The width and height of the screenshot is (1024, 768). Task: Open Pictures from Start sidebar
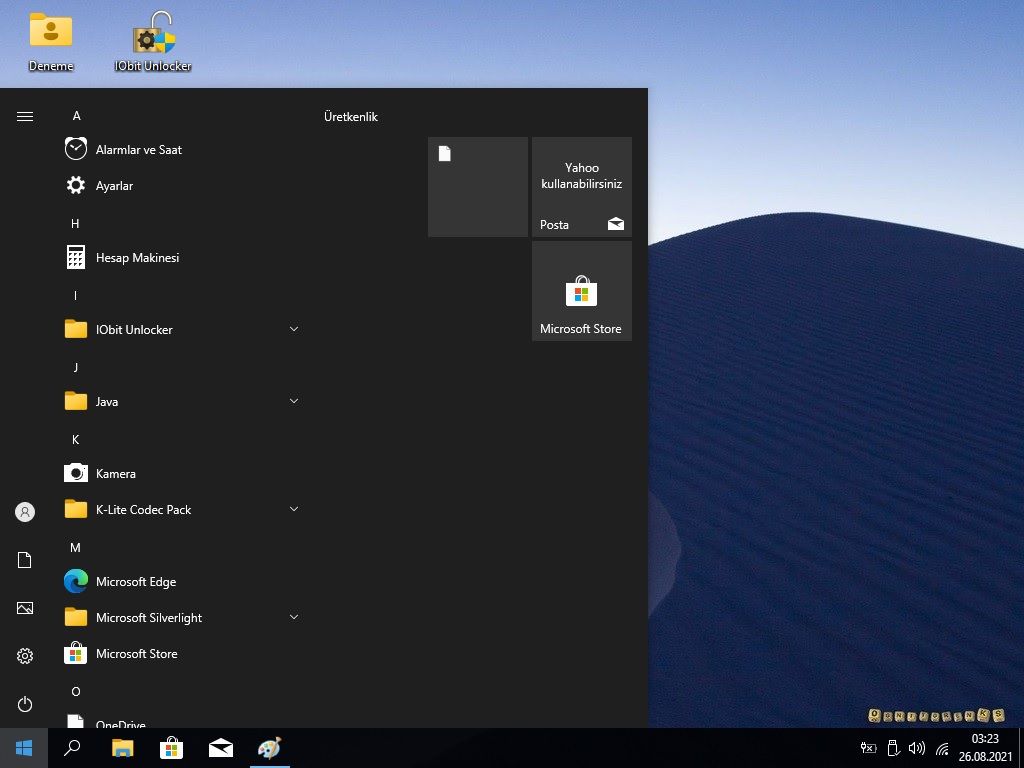pos(25,608)
